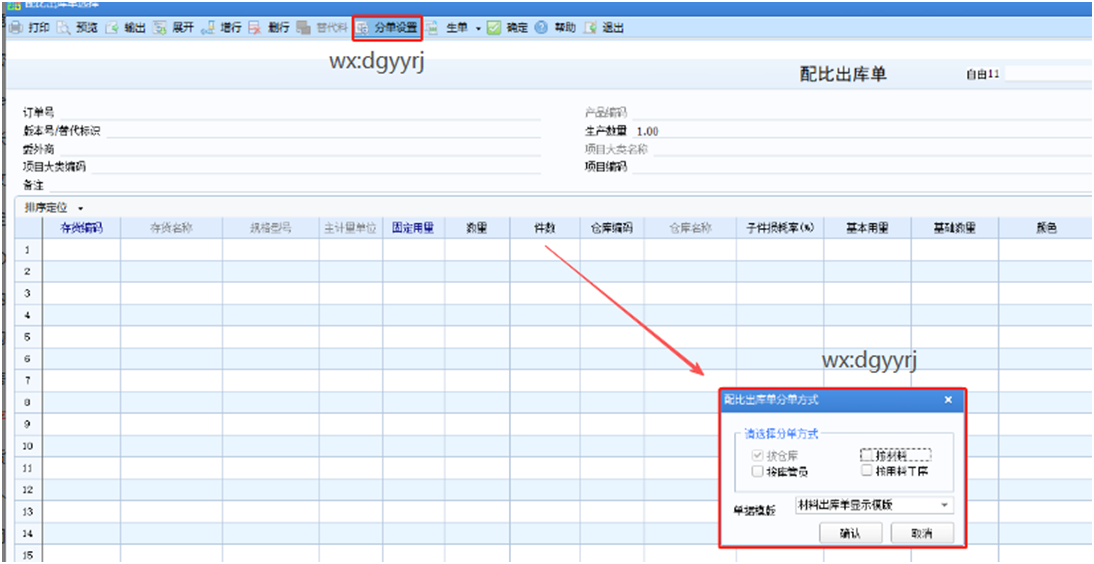
Task: Click the 产品编码 field
Action: coord(861,112)
